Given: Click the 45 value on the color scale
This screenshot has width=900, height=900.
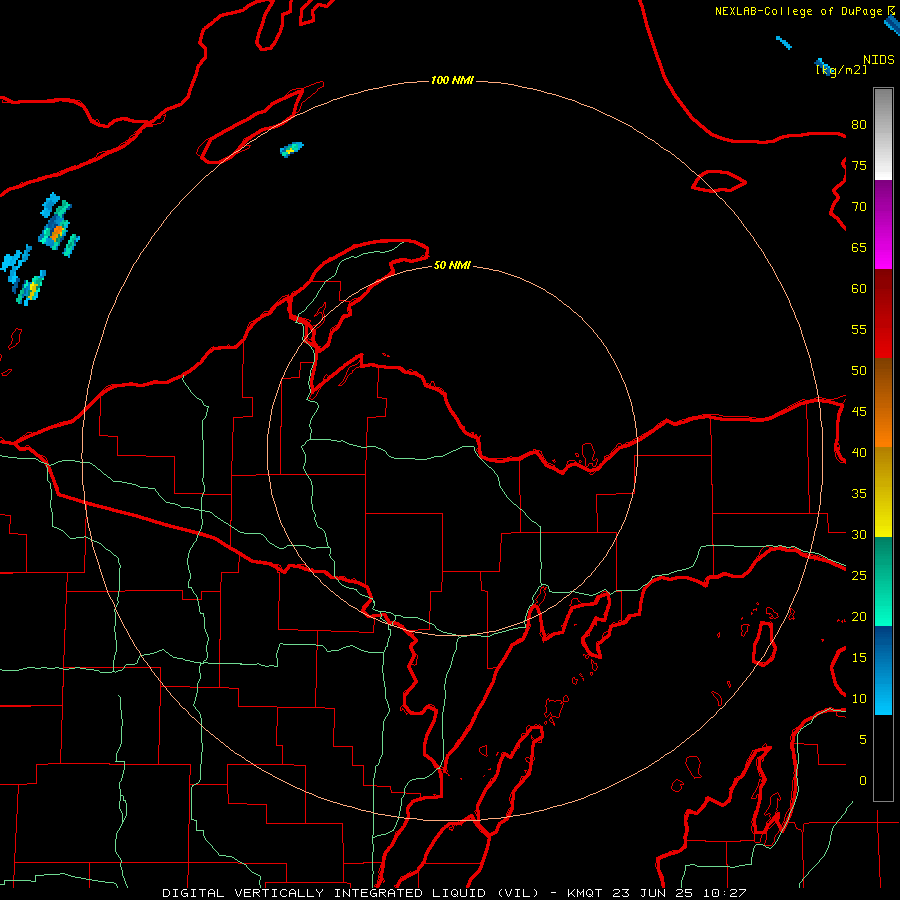Looking at the screenshot, I should (859, 412).
